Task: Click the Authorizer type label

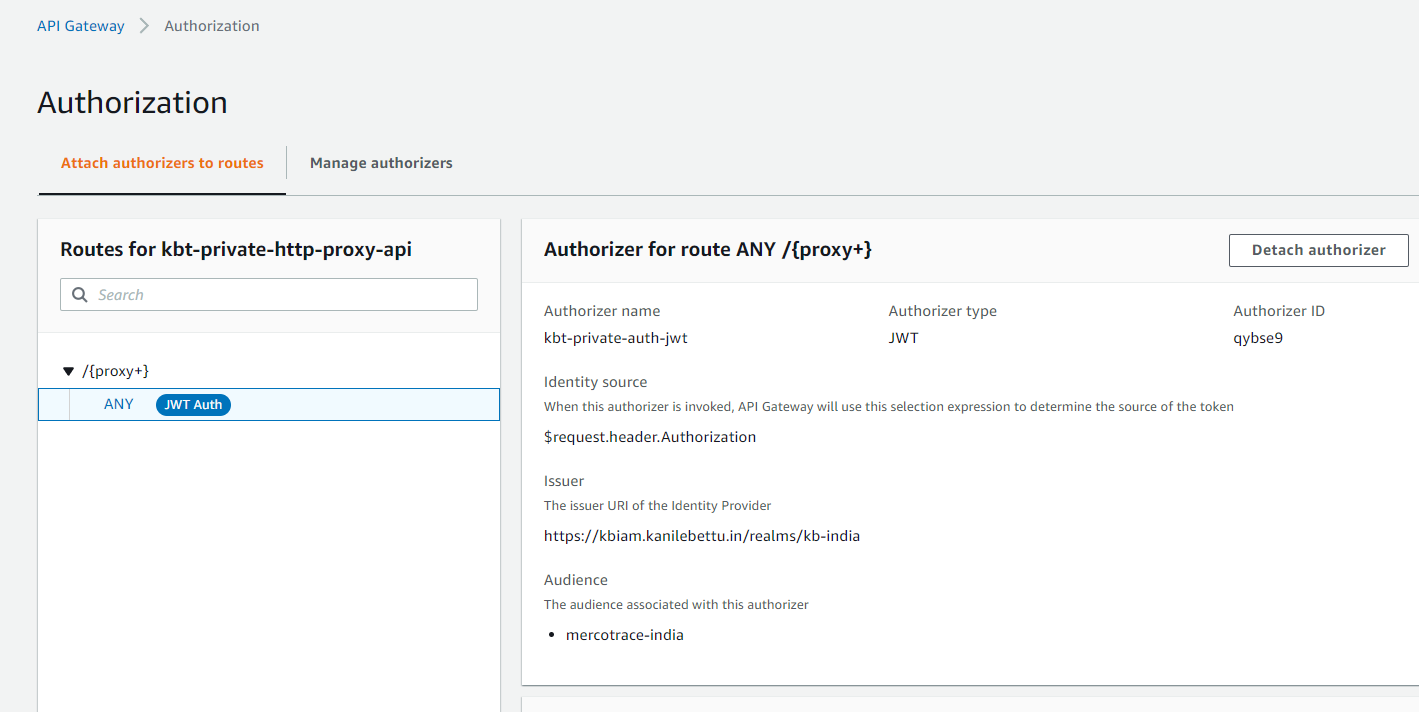Action: (x=943, y=311)
